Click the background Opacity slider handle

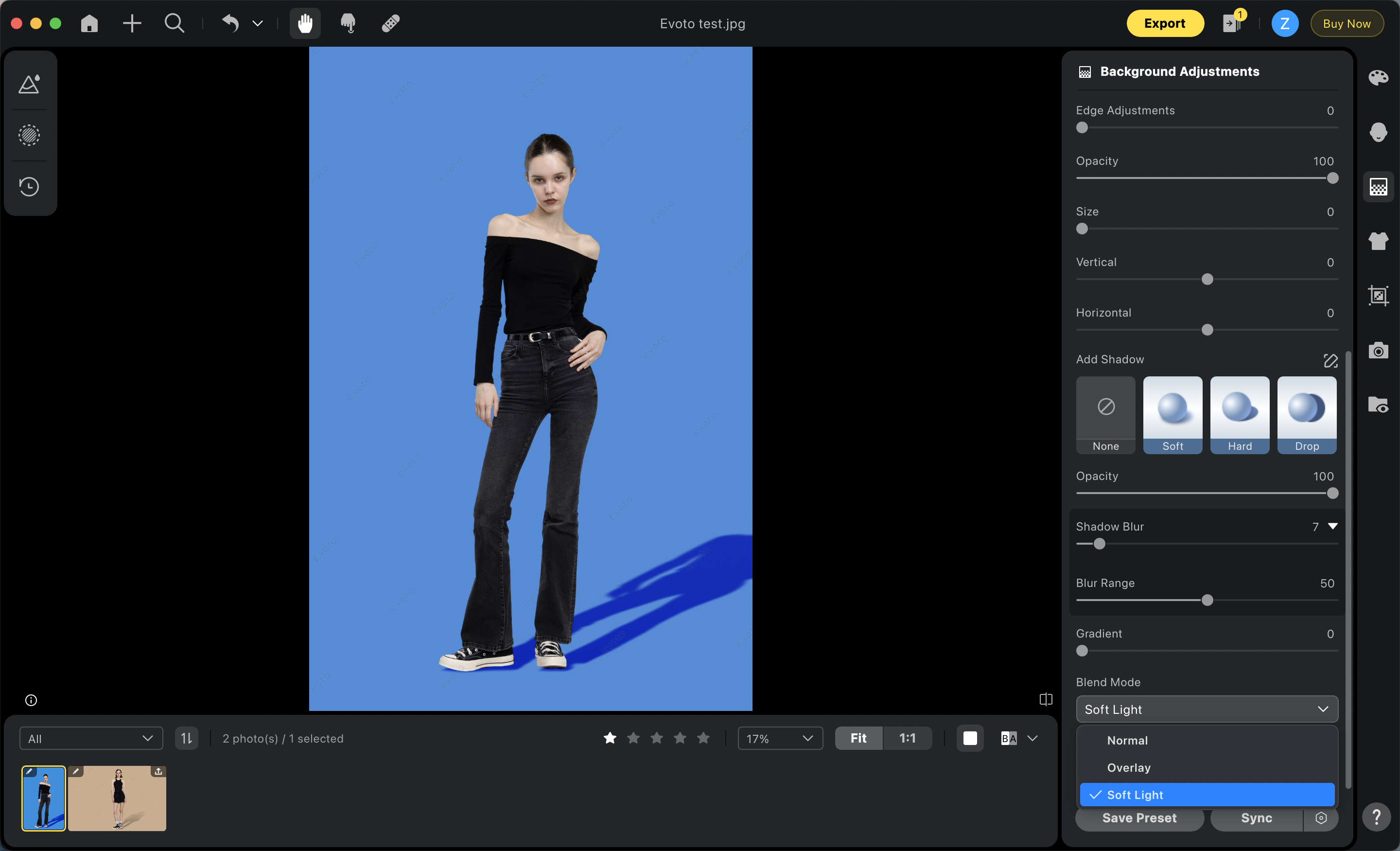pos(1332,178)
